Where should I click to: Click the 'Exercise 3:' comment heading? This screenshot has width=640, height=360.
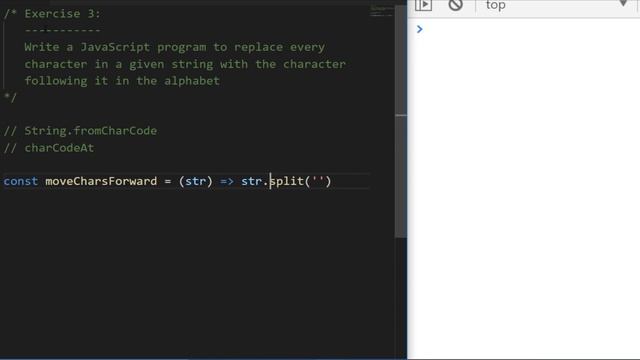(62, 14)
